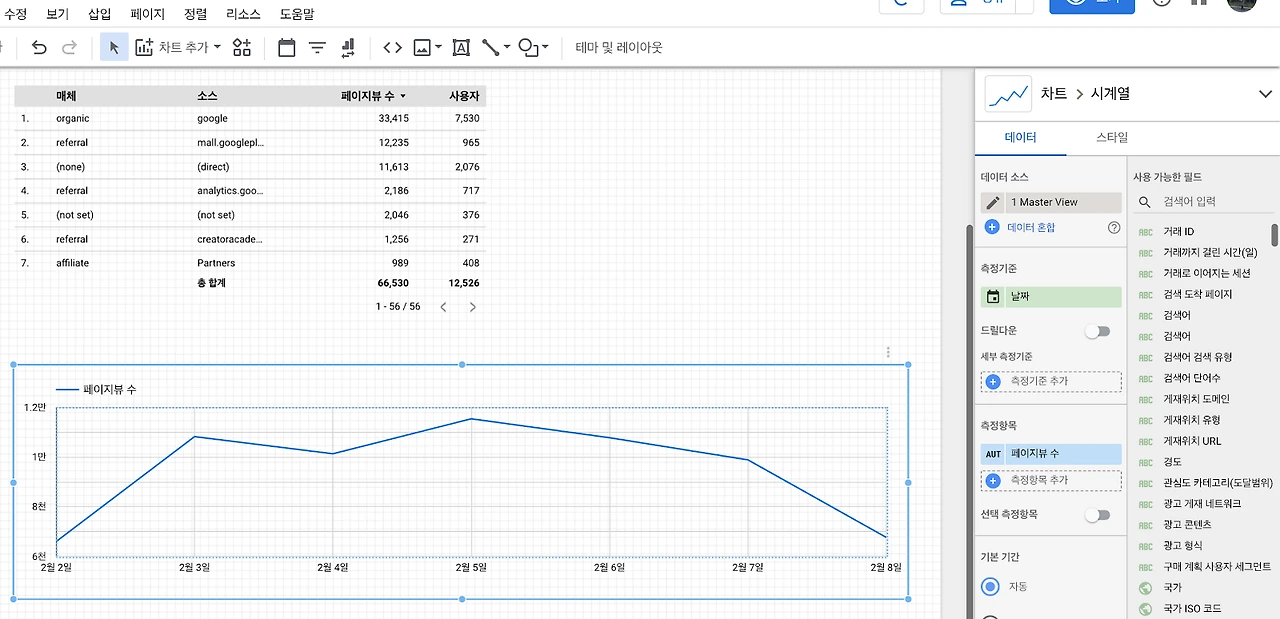Open the 정렬 menu

pos(196,14)
